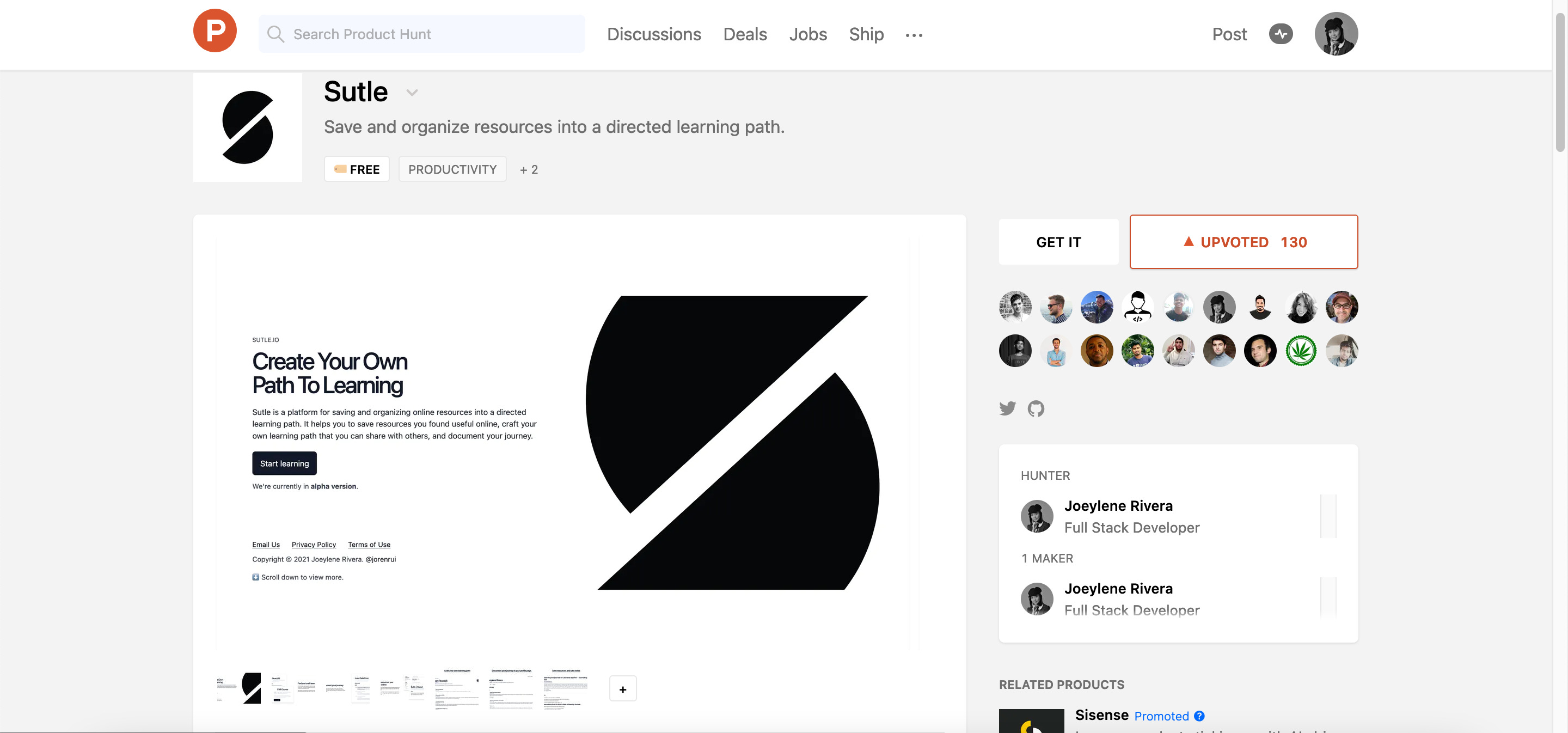The height and width of the screenshot is (733, 1568).
Task: Open the Sisense related product link
Action: (x=1102, y=714)
